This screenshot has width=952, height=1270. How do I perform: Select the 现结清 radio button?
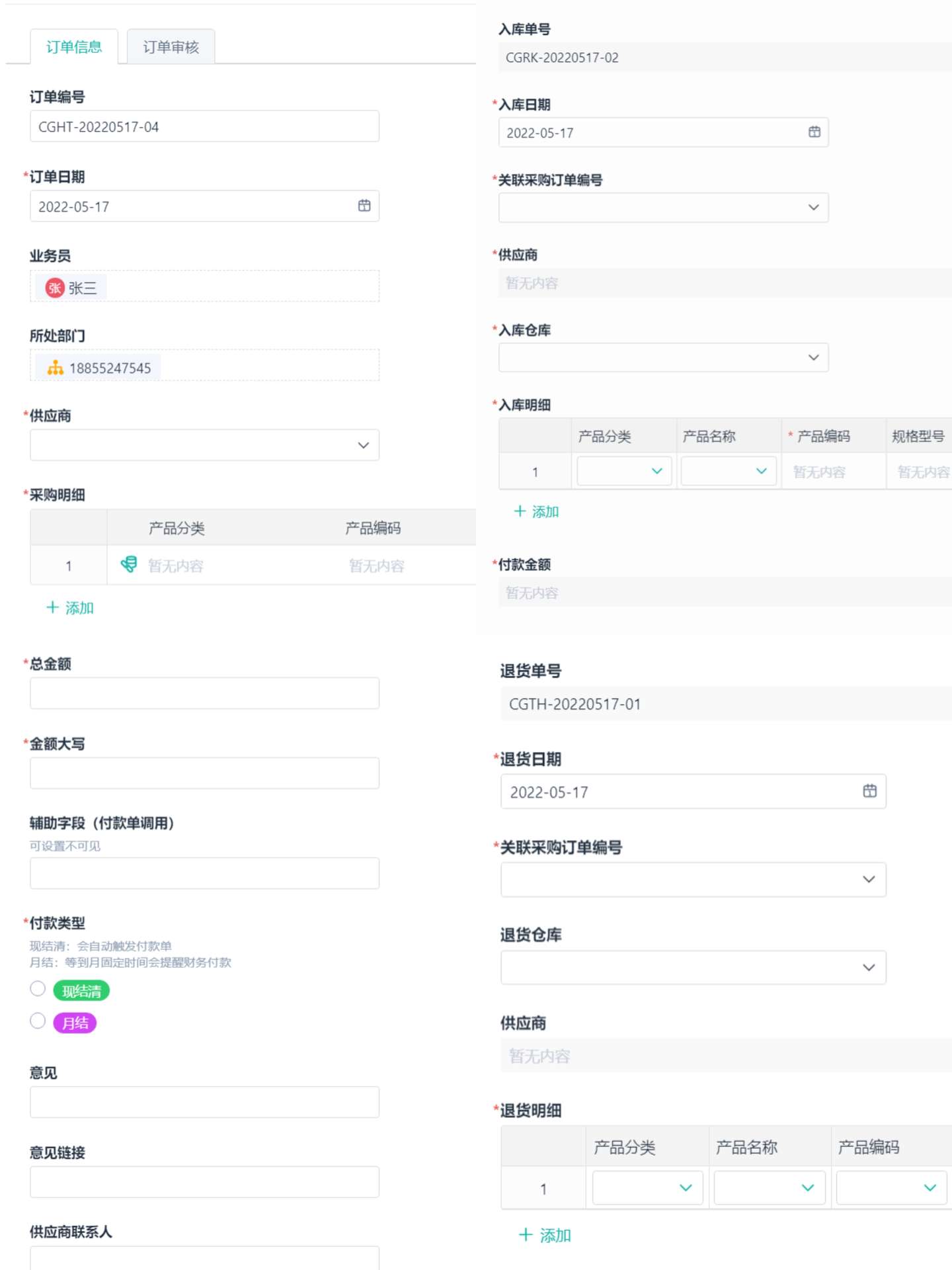38,988
